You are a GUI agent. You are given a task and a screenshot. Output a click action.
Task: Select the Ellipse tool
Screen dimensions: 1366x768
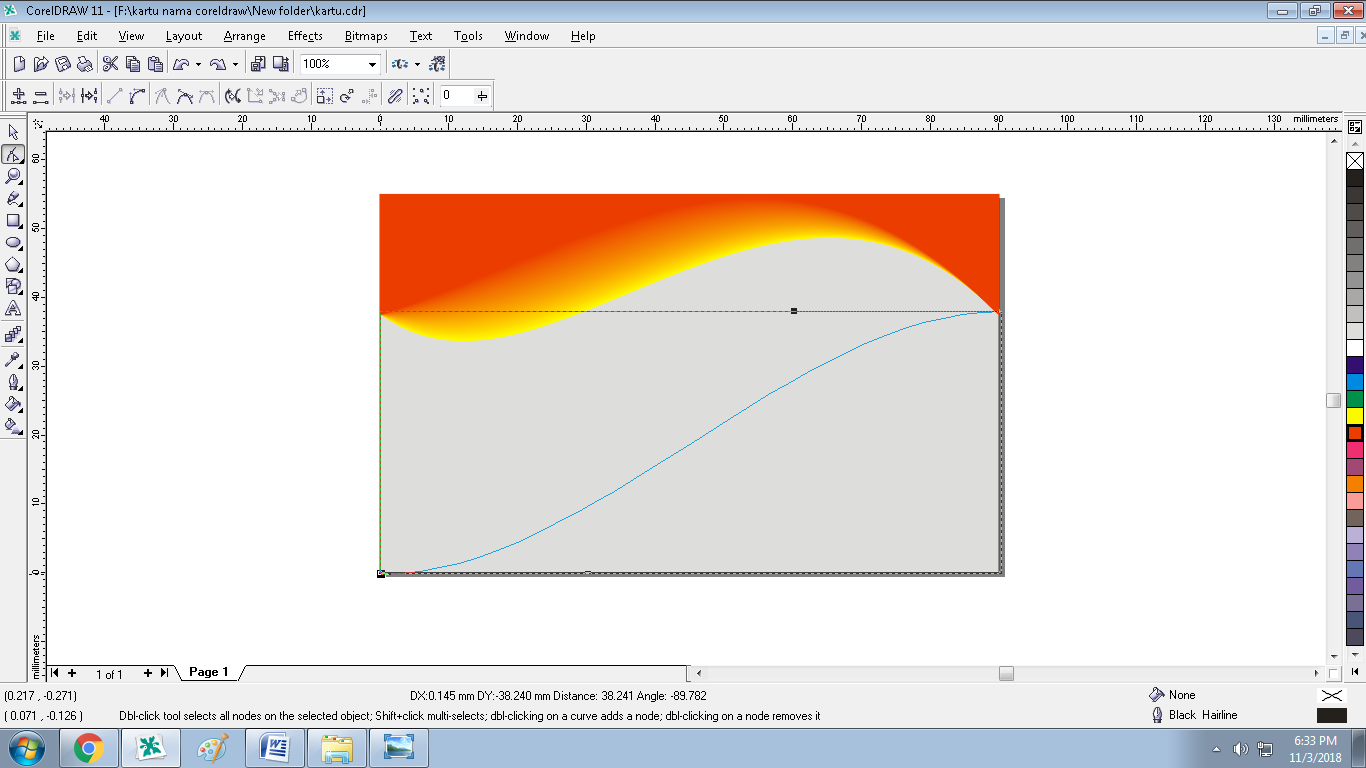pyautogui.click(x=14, y=242)
